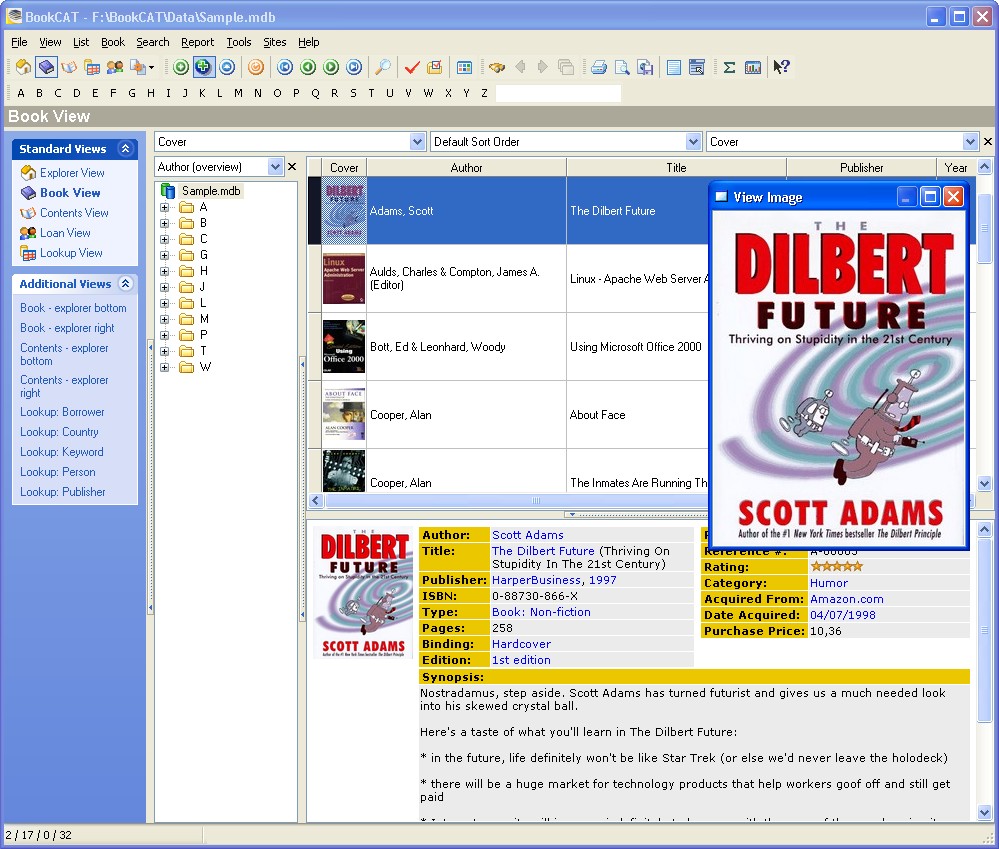Collapse the Standard Views panel
999x849 pixels.
click(x=126, y=149)
